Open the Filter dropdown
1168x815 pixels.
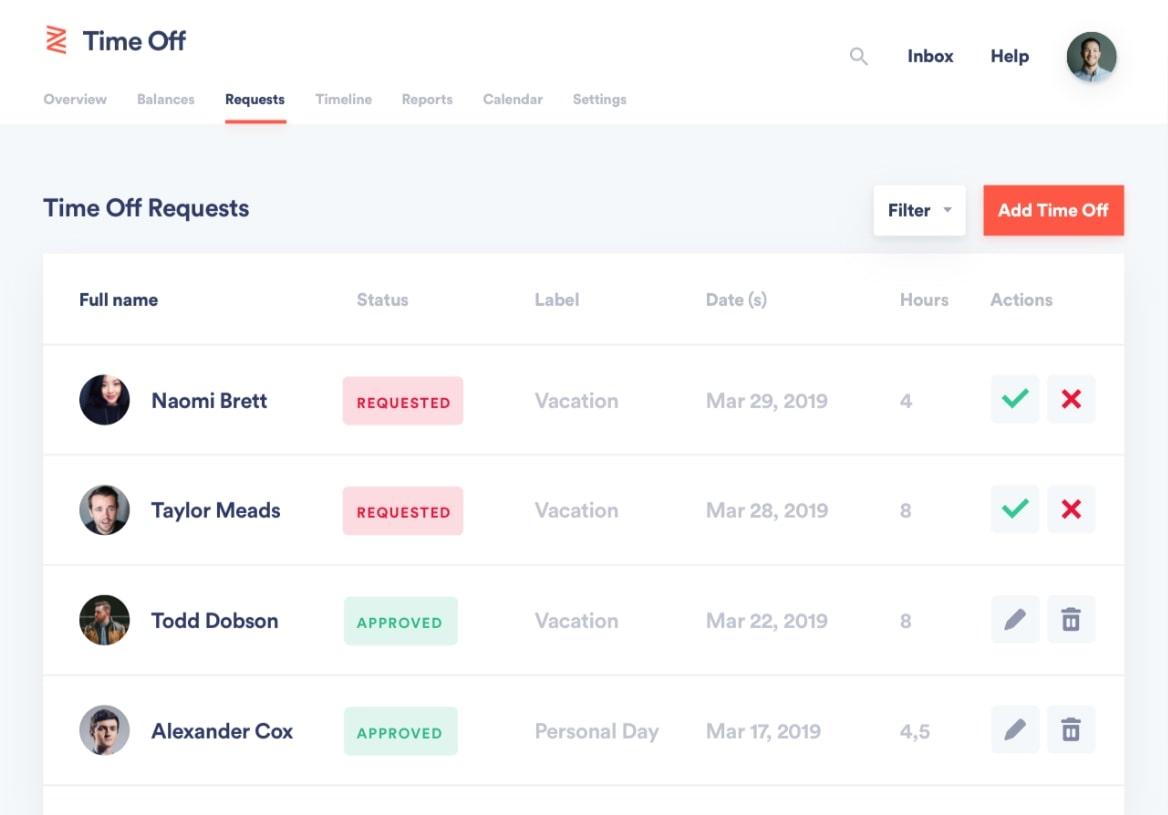click(x=919, y=210)
